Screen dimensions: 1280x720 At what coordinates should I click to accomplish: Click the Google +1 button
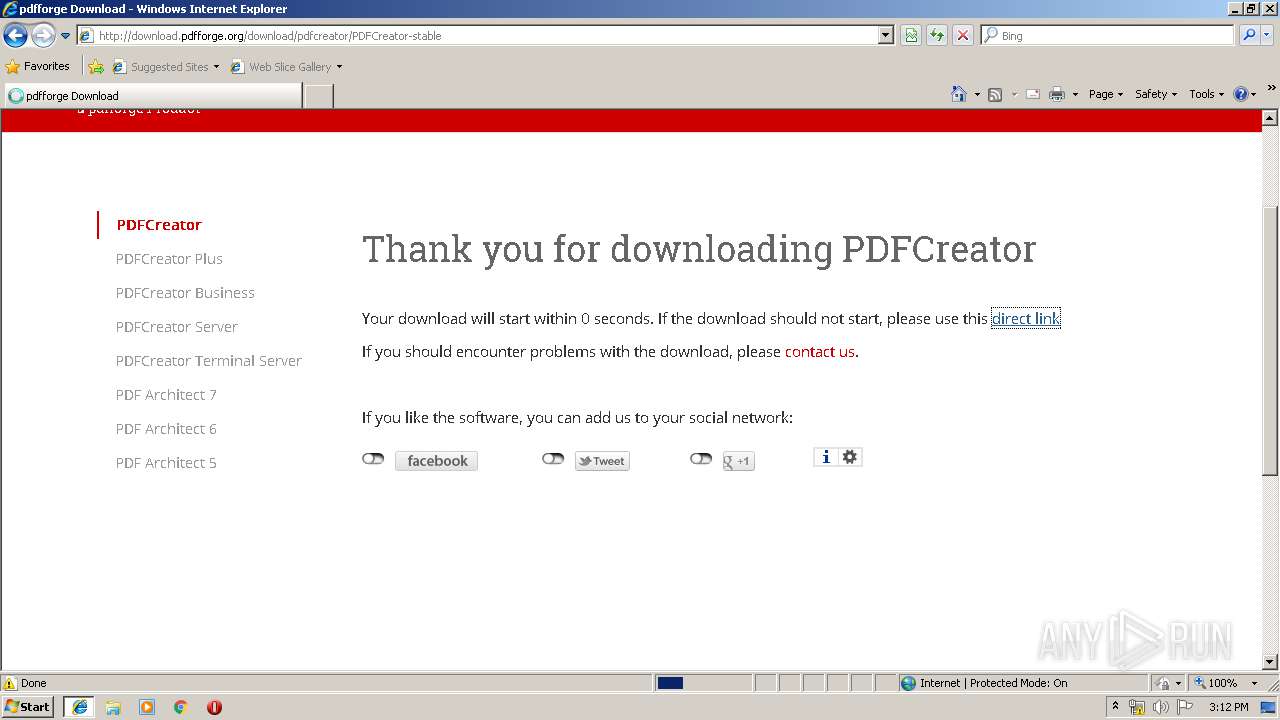[x=738, y=461]
